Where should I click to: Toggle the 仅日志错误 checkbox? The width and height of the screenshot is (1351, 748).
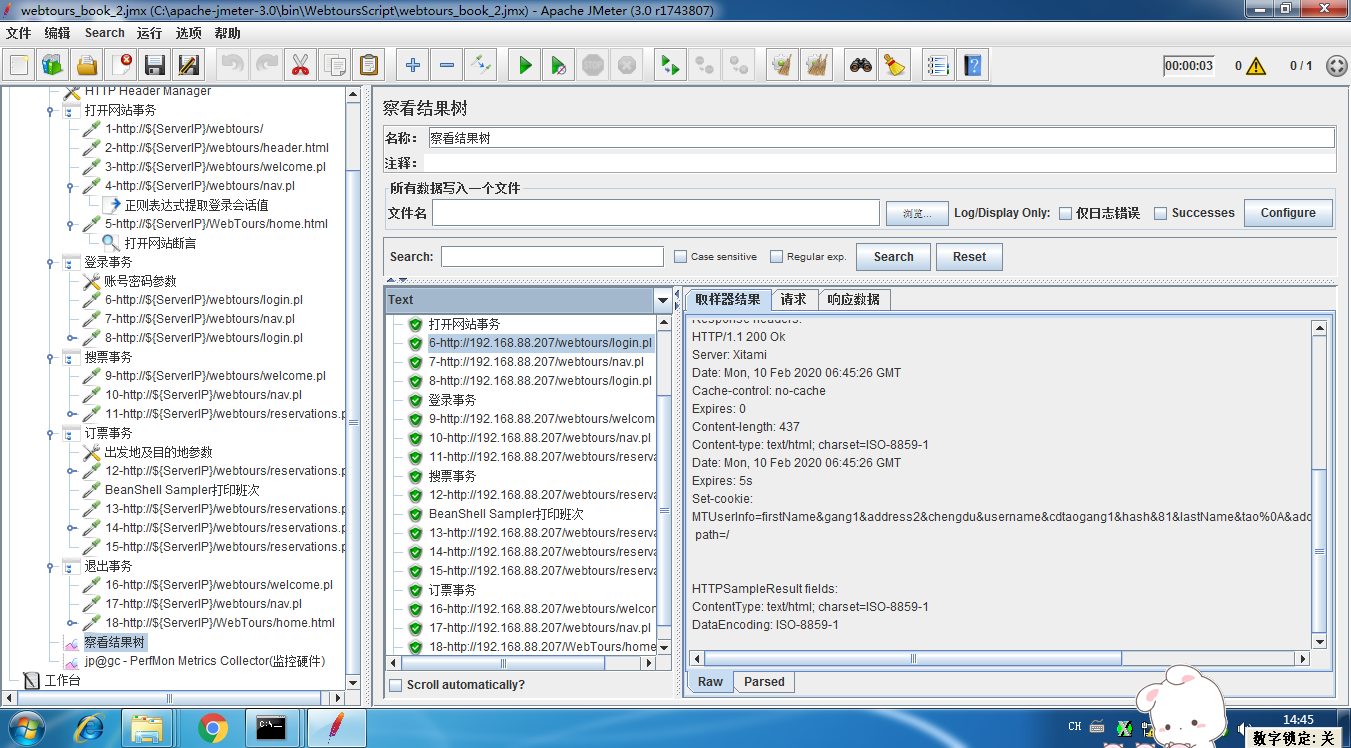(x=1066, y=213)
